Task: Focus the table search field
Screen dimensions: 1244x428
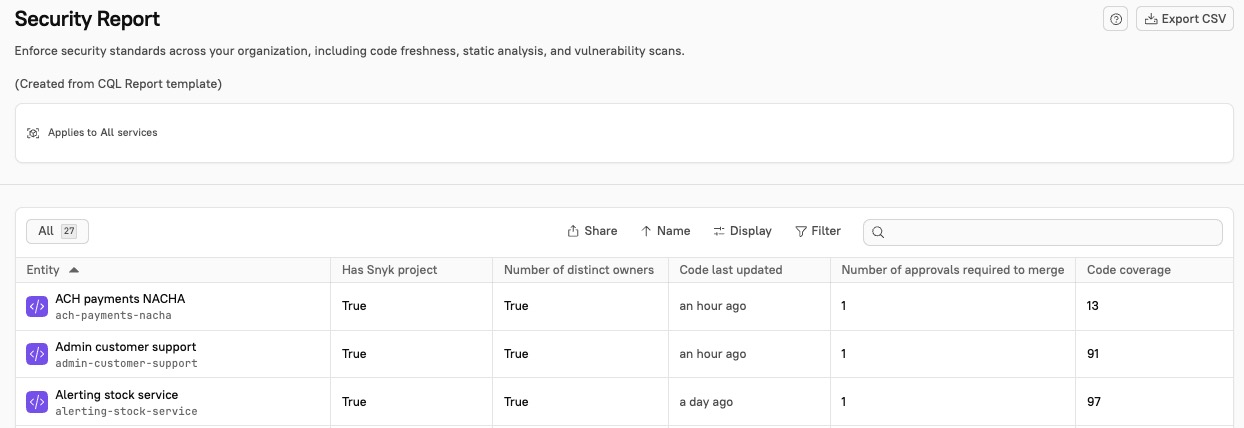Action: [1043, 232]
